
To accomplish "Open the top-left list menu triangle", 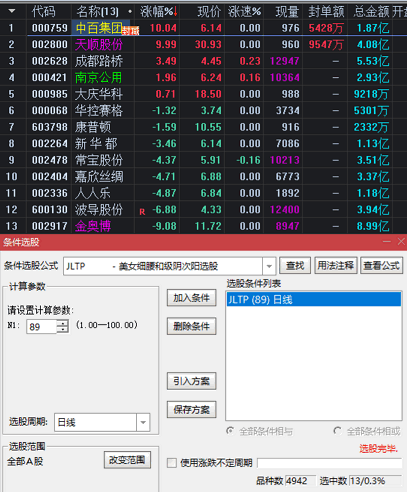I will pyautogui.click(x=12, y=11).
